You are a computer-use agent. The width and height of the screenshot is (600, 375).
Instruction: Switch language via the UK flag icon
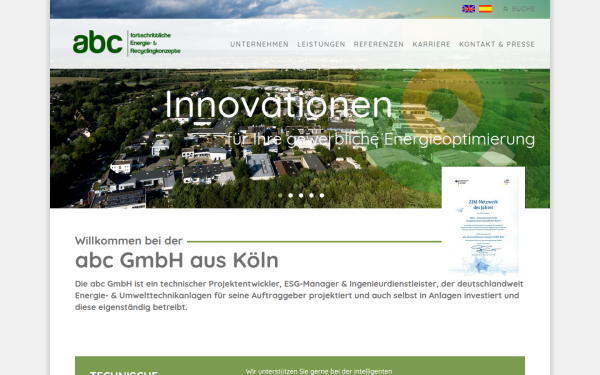coord(468,9)
